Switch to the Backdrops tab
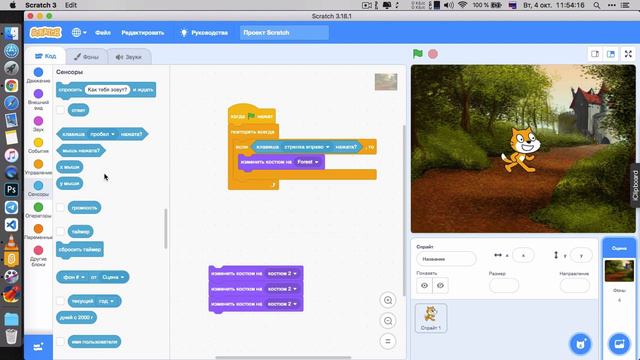The width and height of the screenshot is (640, 360). point(87,57)
